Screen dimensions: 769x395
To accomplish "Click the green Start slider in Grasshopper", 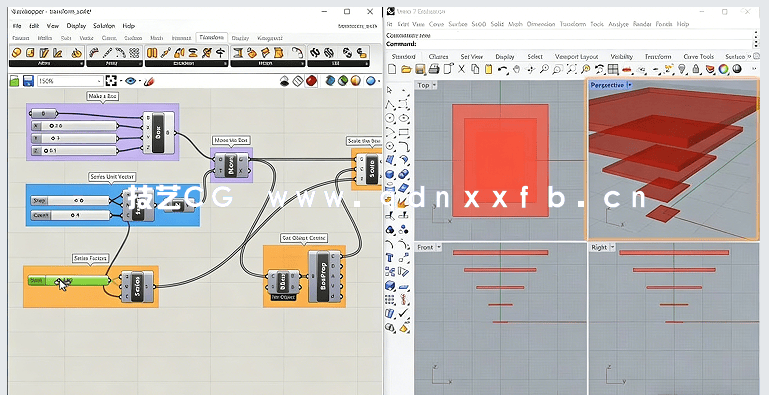I will point(69,281).
